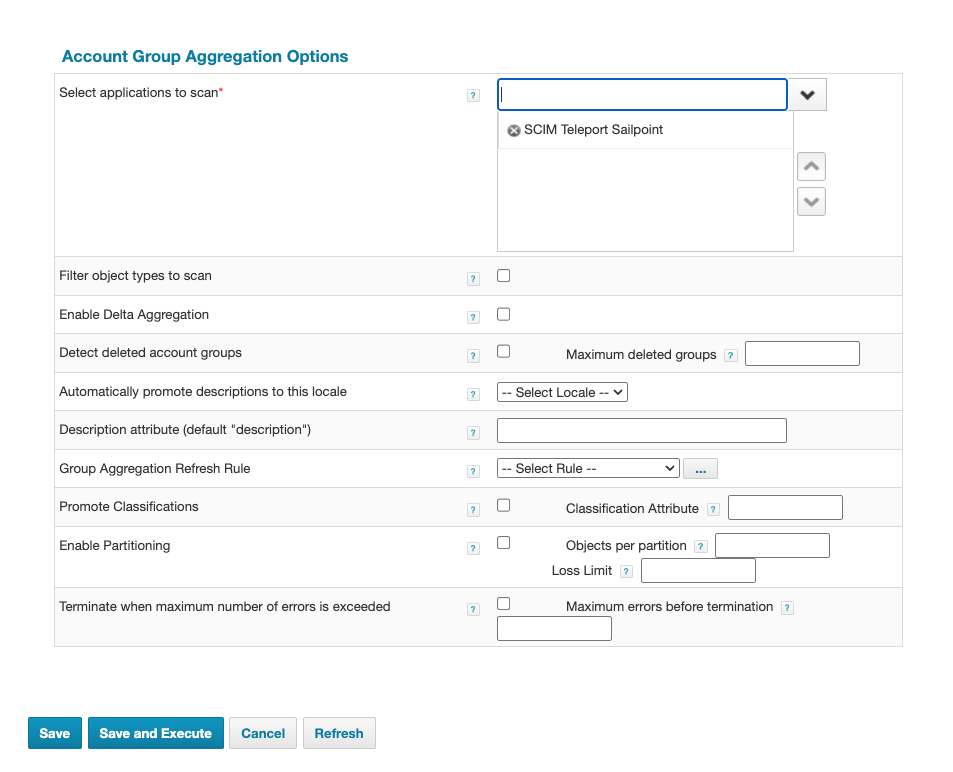The height and width of the screenshot is (772, 953).
Task: Open the Select Locale dropdown
Action: point(561,392)
